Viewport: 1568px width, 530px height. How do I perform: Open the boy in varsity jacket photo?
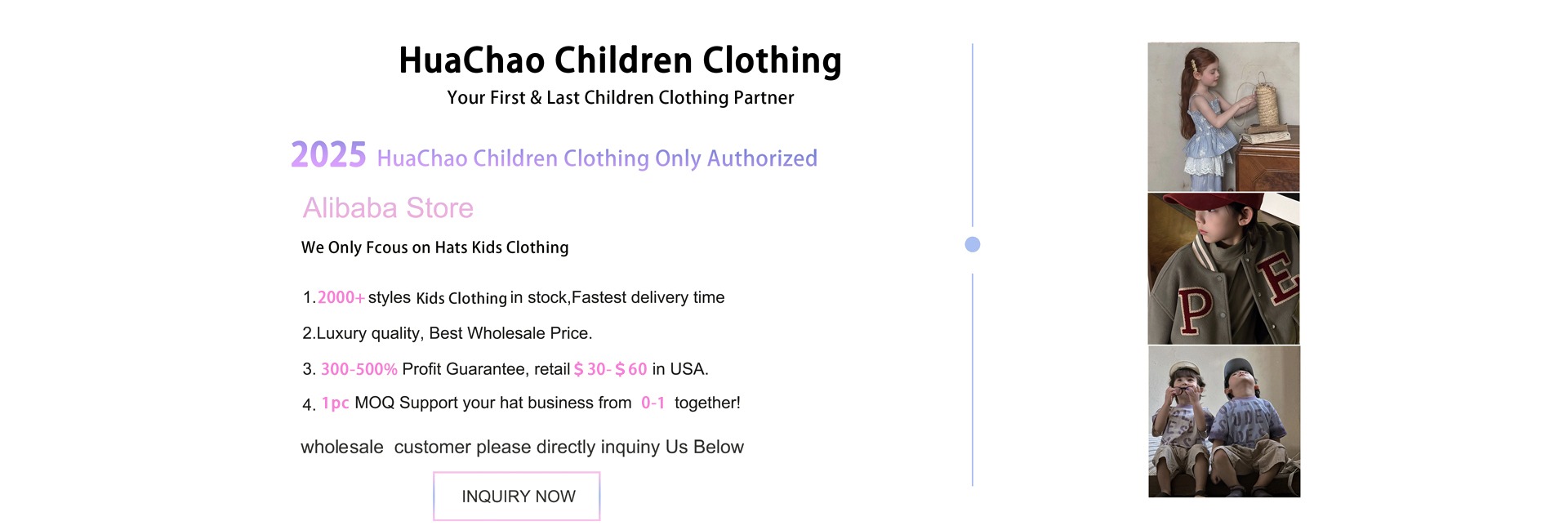pos(1223,269)
